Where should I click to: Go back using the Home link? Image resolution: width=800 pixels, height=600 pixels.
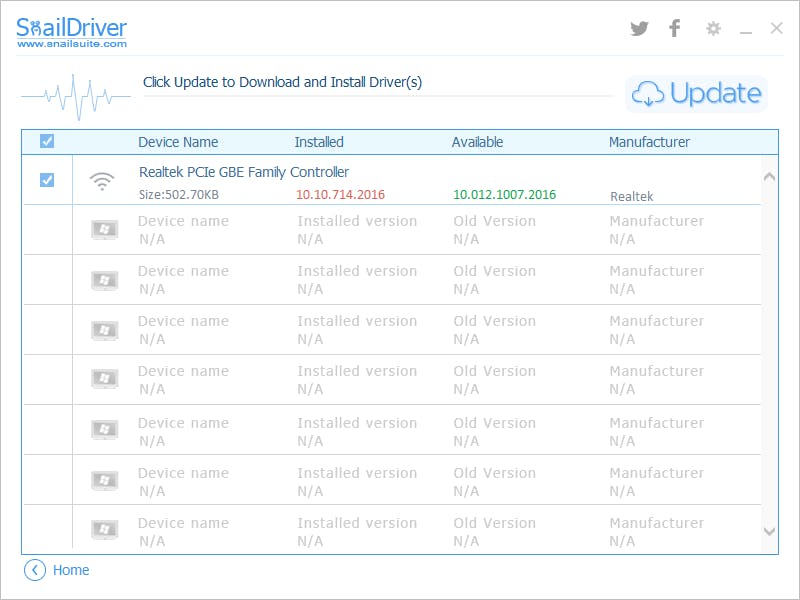point(71,570)
